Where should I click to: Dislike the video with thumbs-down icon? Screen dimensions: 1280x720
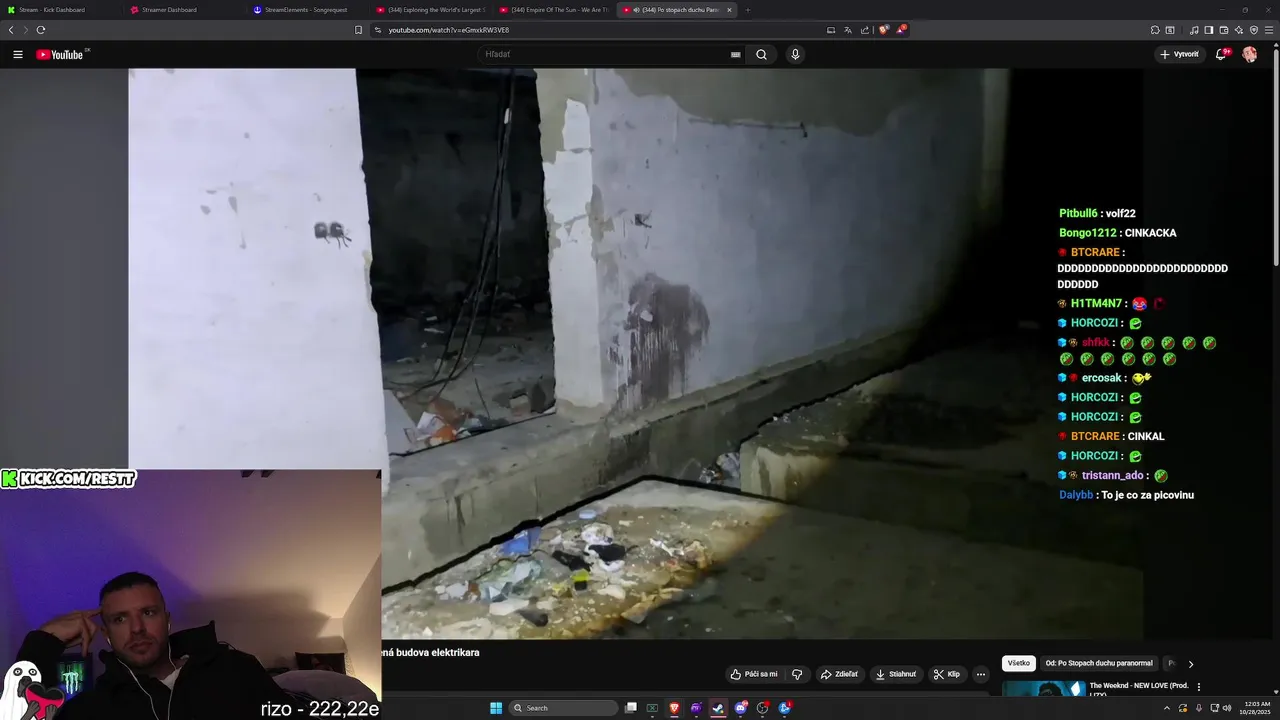[797, 674]
